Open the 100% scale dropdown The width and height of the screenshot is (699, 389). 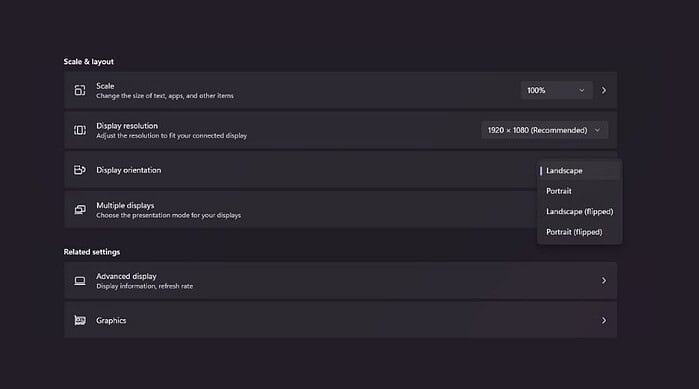(556, 90)
